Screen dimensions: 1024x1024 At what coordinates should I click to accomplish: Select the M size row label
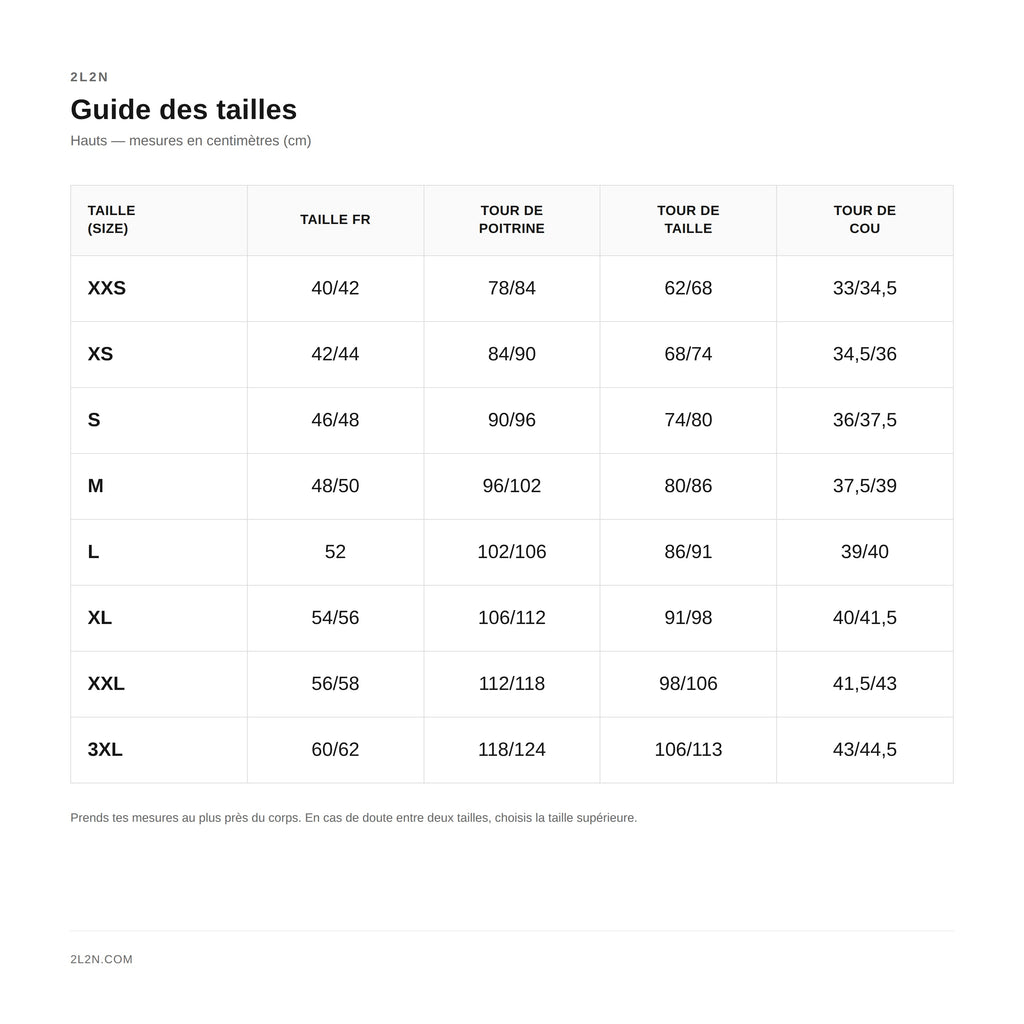point(95,486)
